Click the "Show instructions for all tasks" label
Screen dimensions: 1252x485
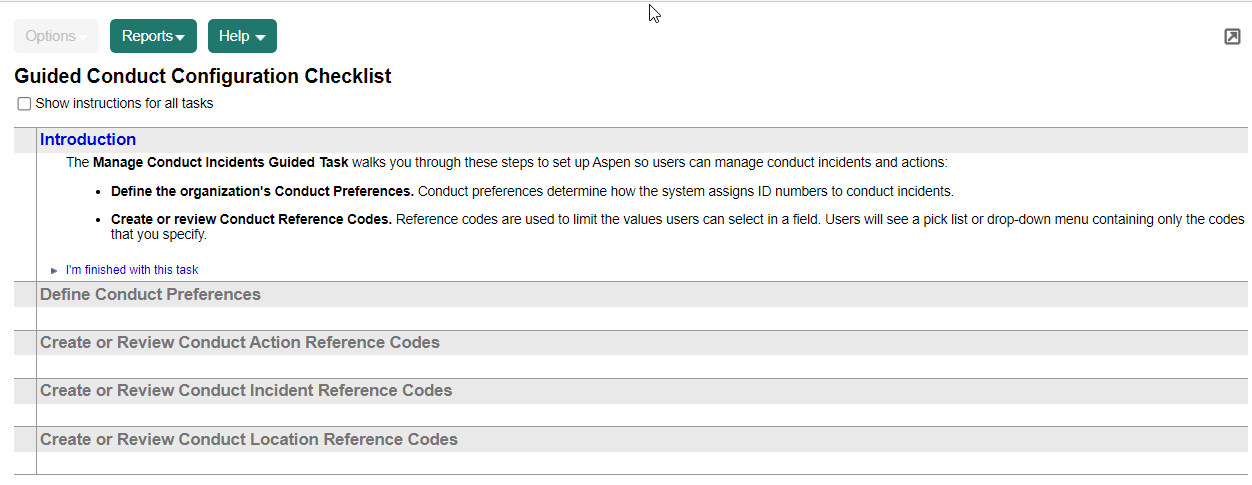click(124, 103)
